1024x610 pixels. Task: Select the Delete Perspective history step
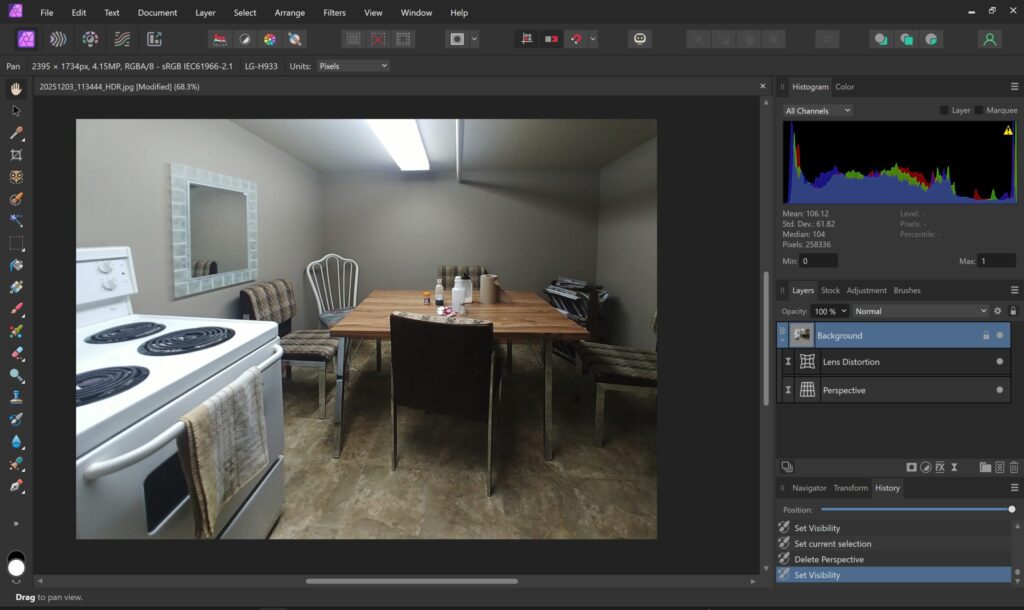pyautogui.click(x=828, y=559)
